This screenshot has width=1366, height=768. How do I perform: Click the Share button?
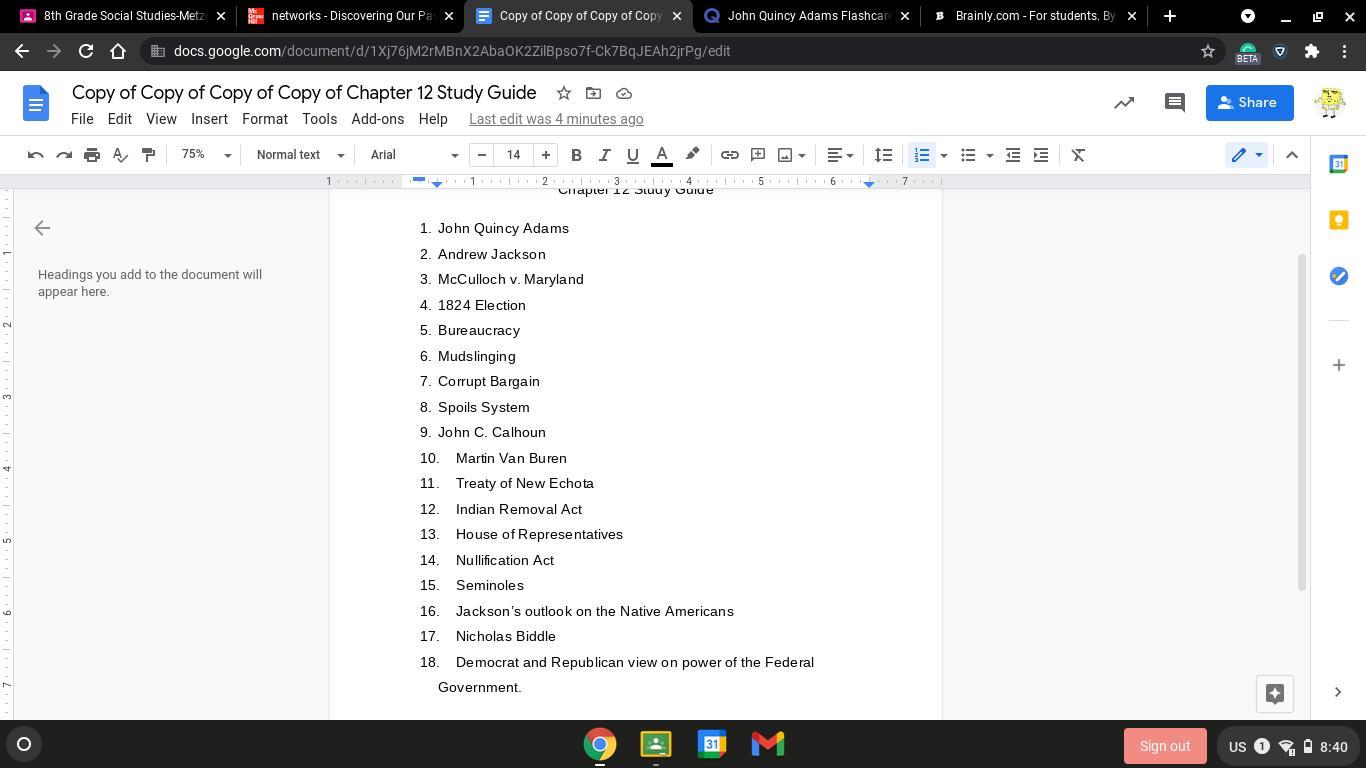tap(1248, 103)
